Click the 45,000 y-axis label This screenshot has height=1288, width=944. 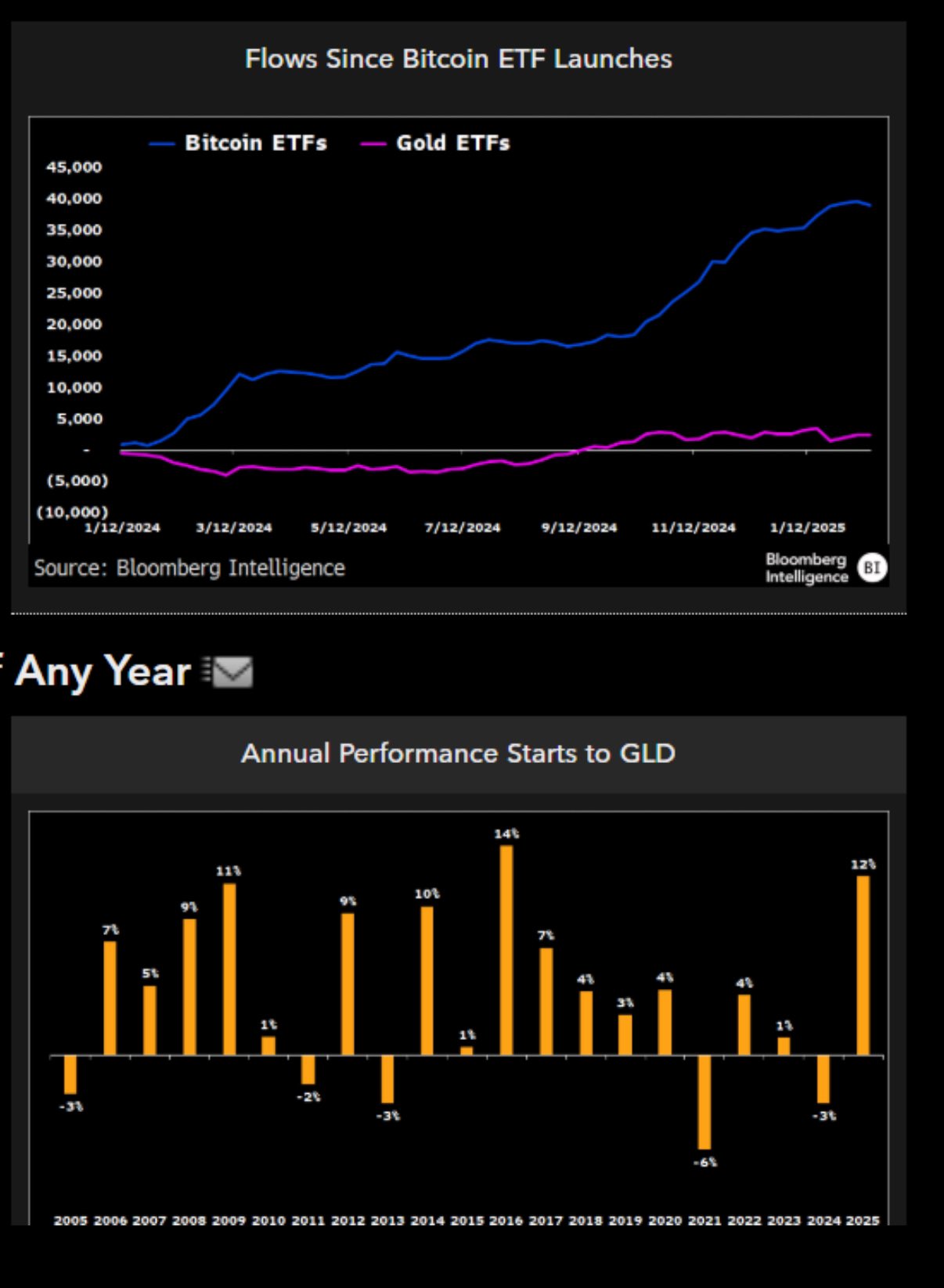click(x=74, y=167)
